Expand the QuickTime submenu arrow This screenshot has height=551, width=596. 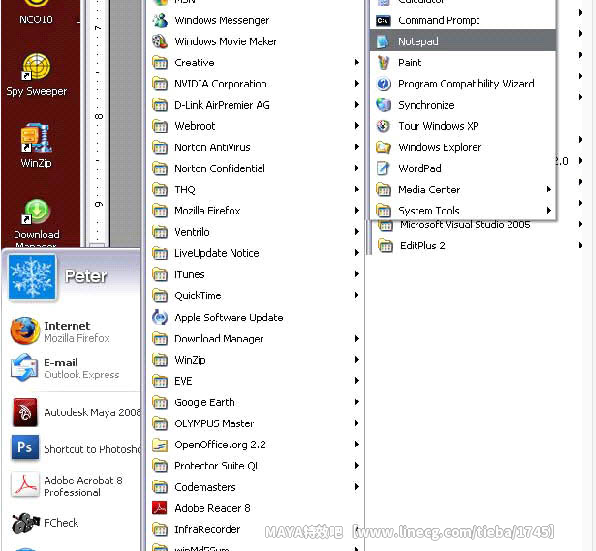coord(357,295)
